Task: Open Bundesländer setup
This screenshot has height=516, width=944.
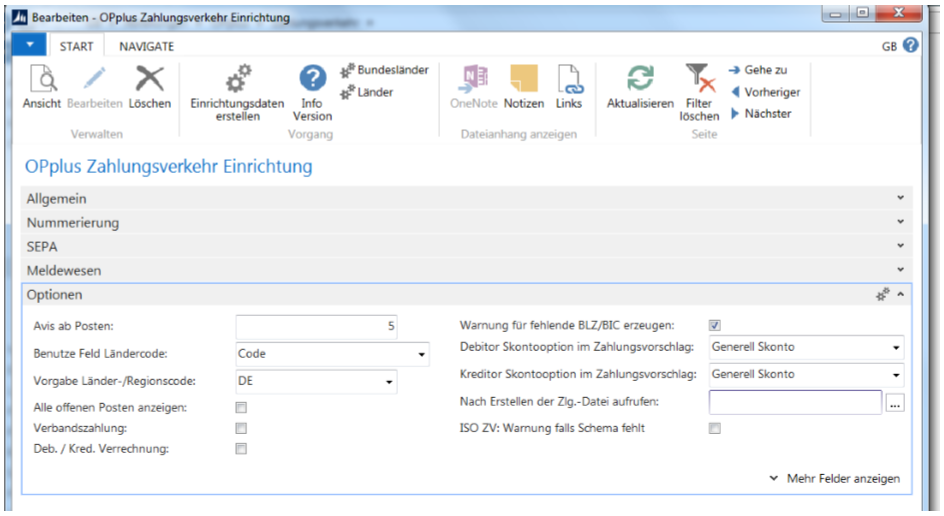Action: coord(385,70)
